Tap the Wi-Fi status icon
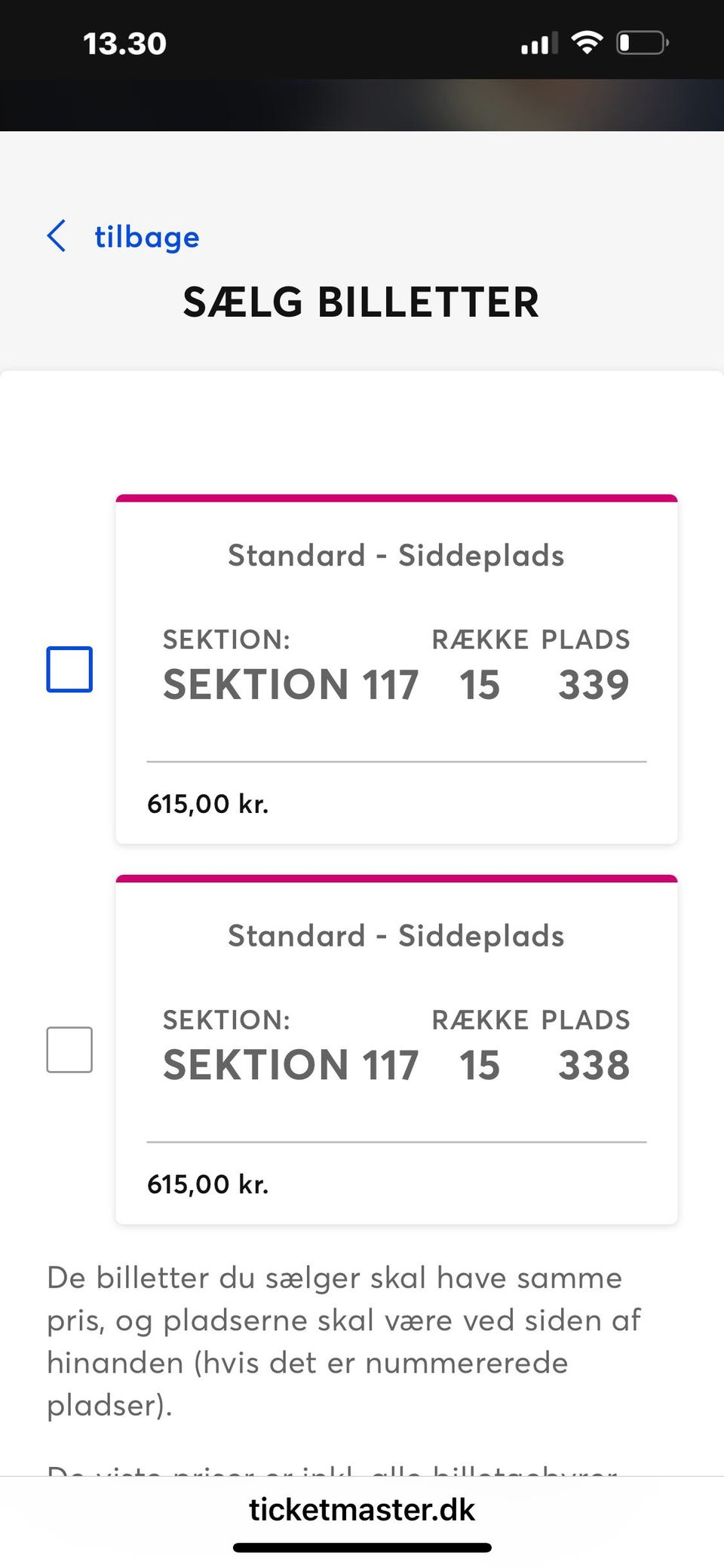 [587, 42]
